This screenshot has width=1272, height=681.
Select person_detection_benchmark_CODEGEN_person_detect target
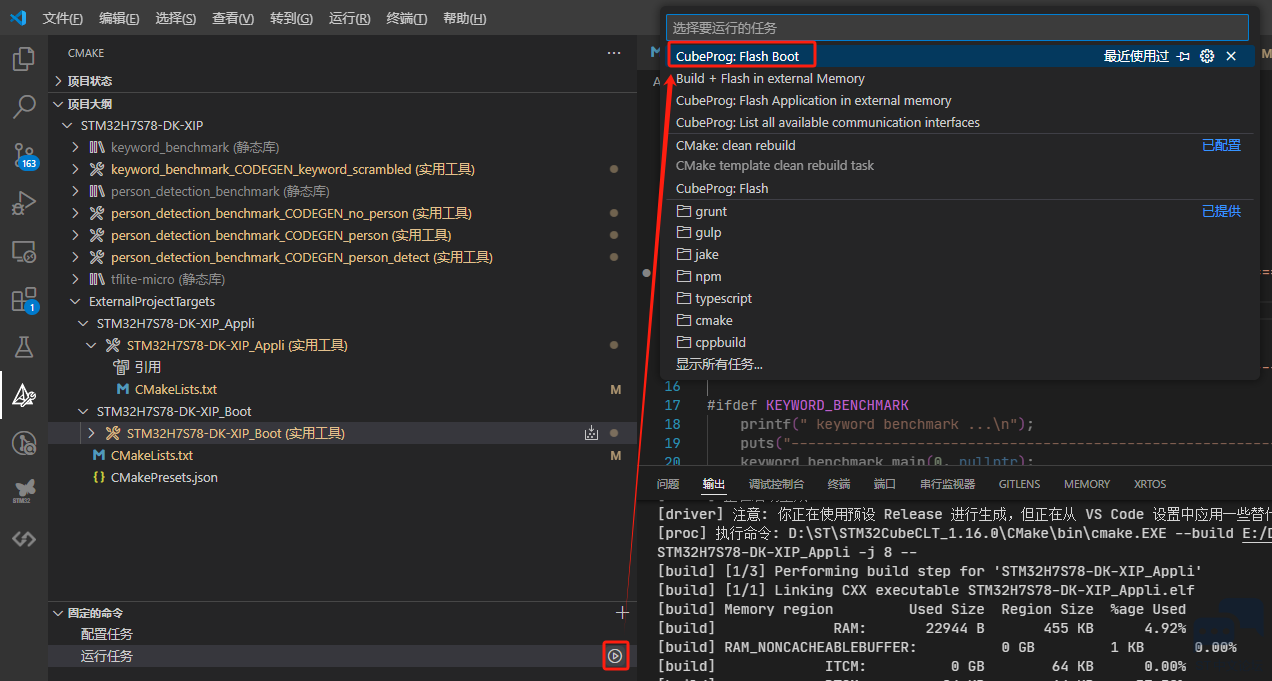(342, 257)
